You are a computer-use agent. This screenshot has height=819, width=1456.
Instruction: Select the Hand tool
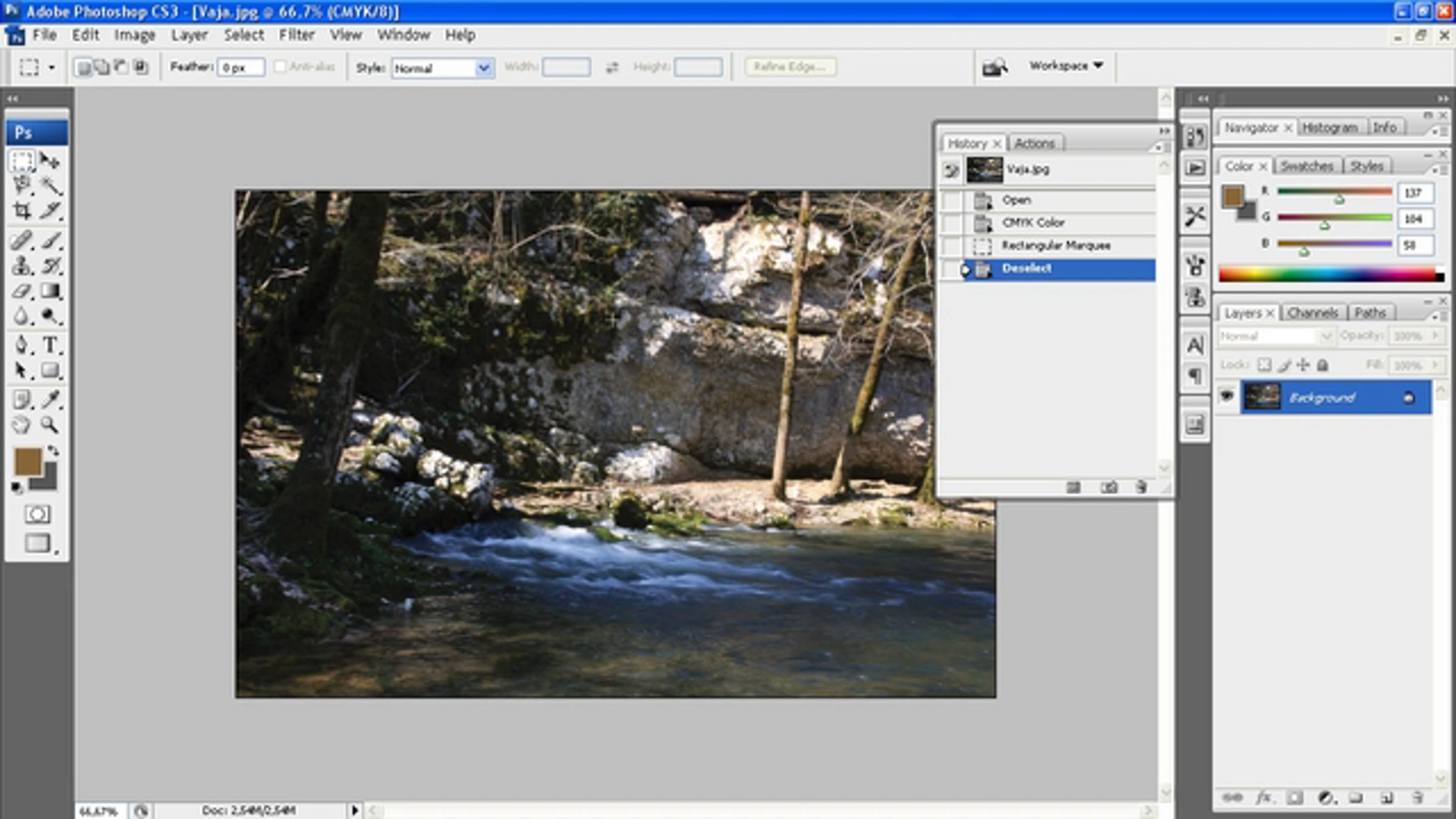(x=22, y=425)
